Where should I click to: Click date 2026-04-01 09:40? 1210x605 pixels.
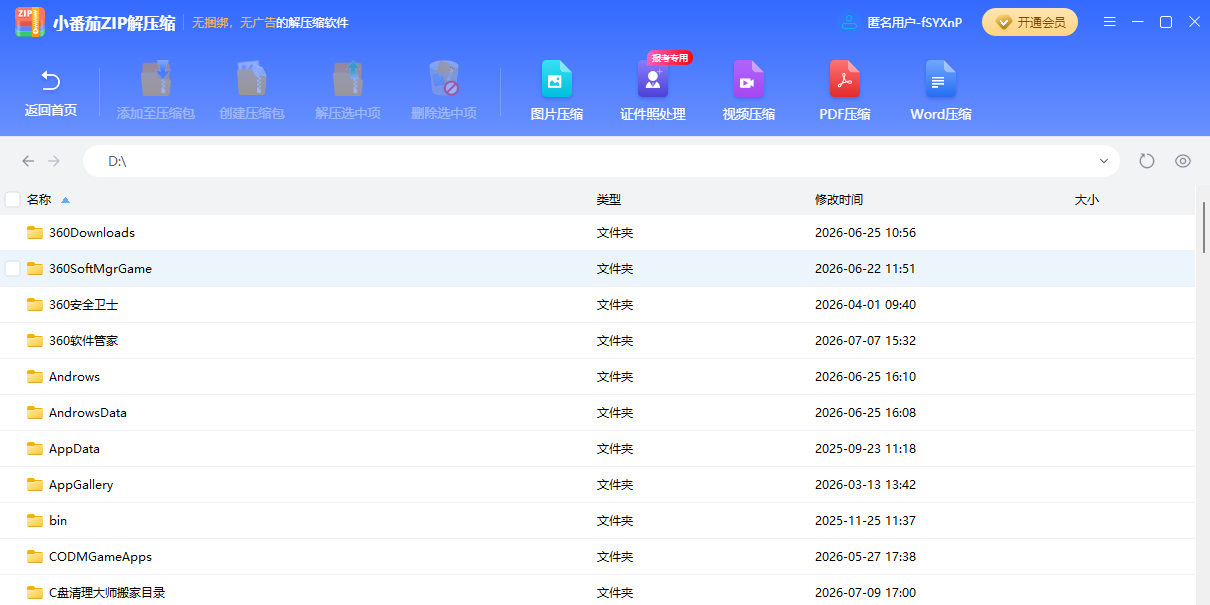coord(865,305)
